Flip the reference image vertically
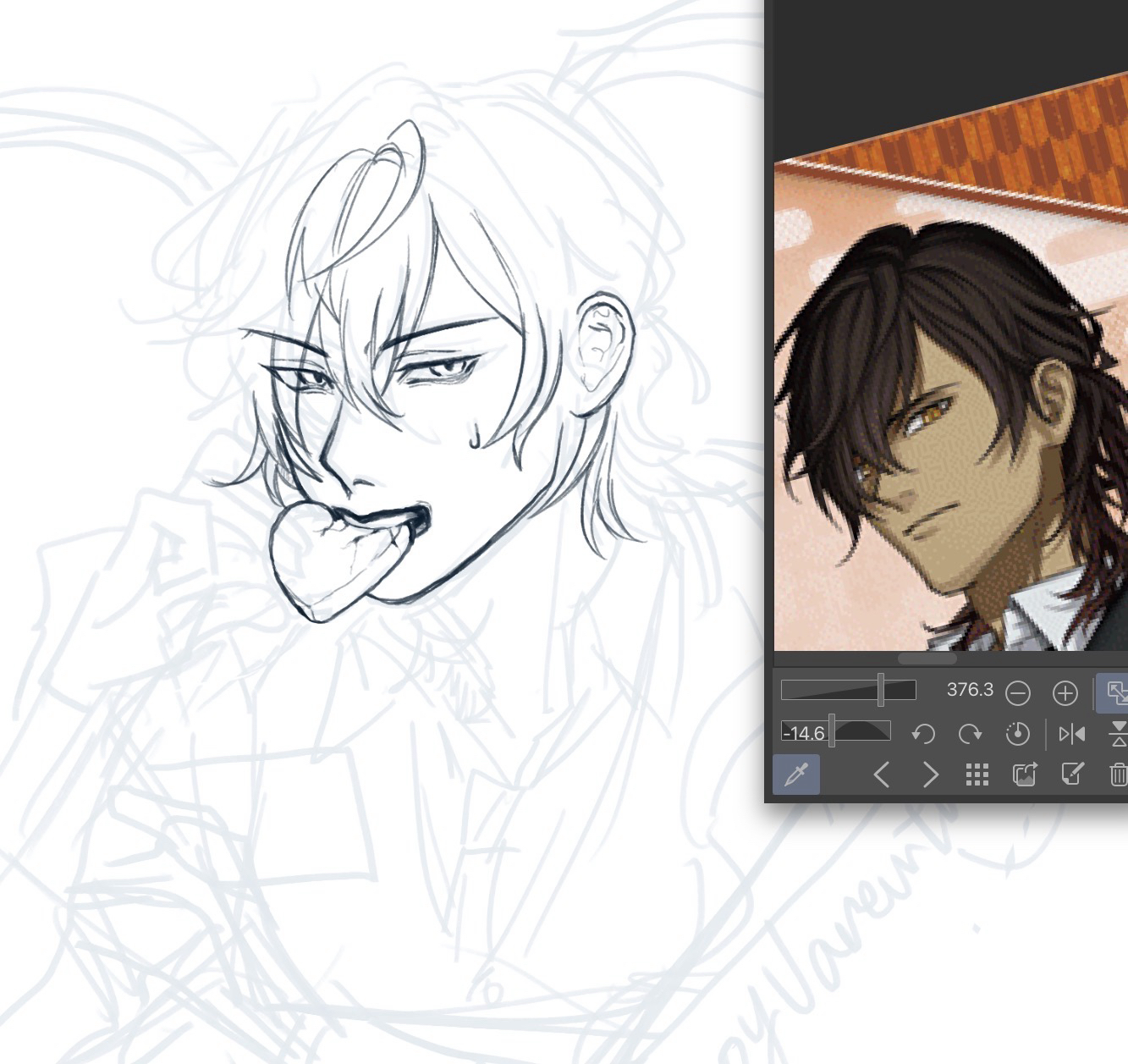1128x1064 pixels. tap(1118, 733)
